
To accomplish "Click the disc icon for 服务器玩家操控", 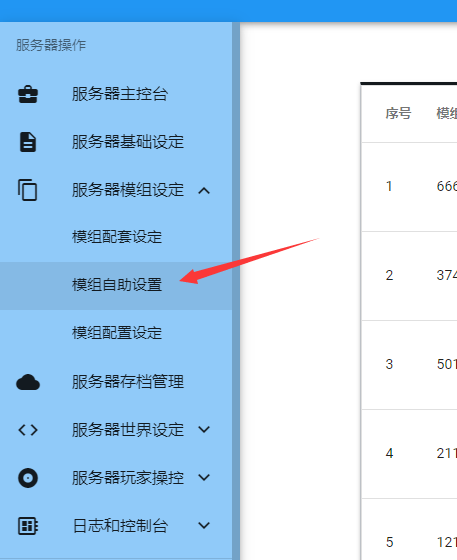I will click(x=28, y=478).
